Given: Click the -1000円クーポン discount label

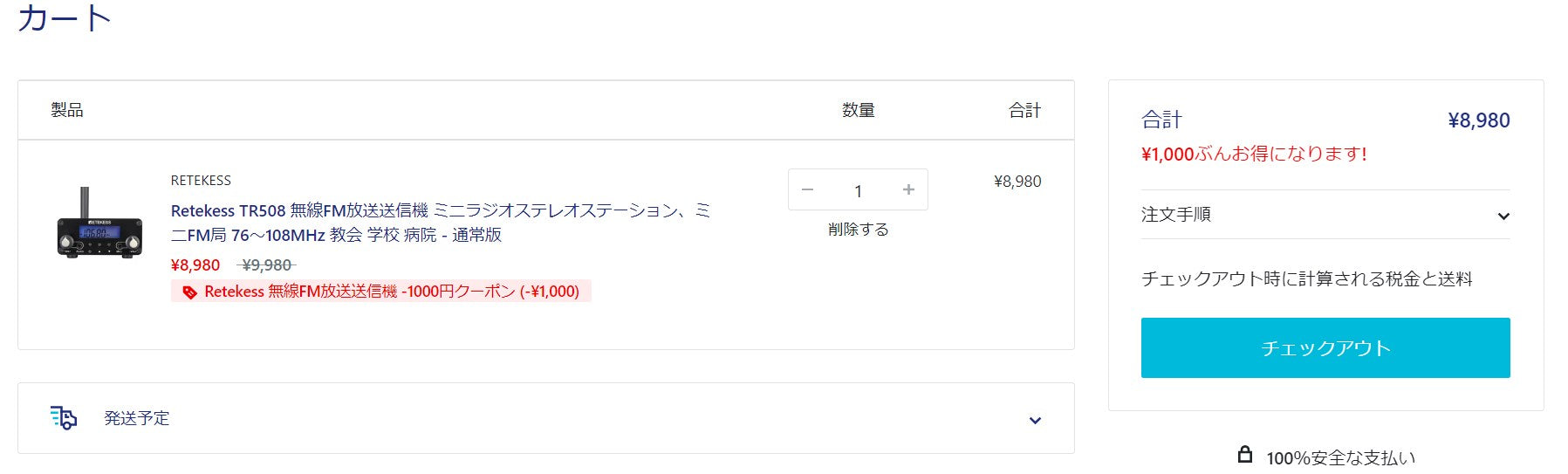Looking at the screenshot, I should click(392, 292).
